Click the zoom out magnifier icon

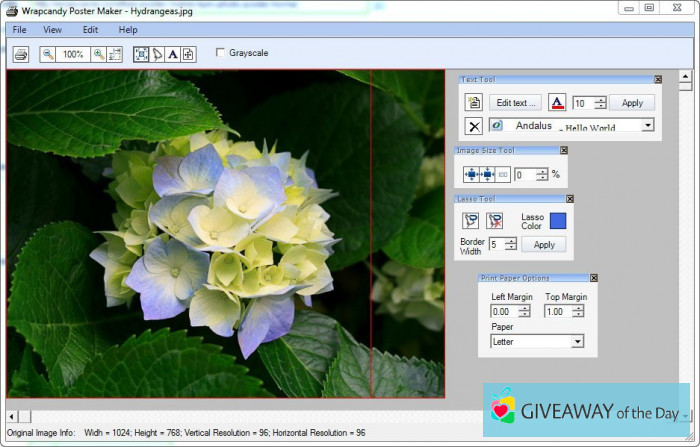49,54
